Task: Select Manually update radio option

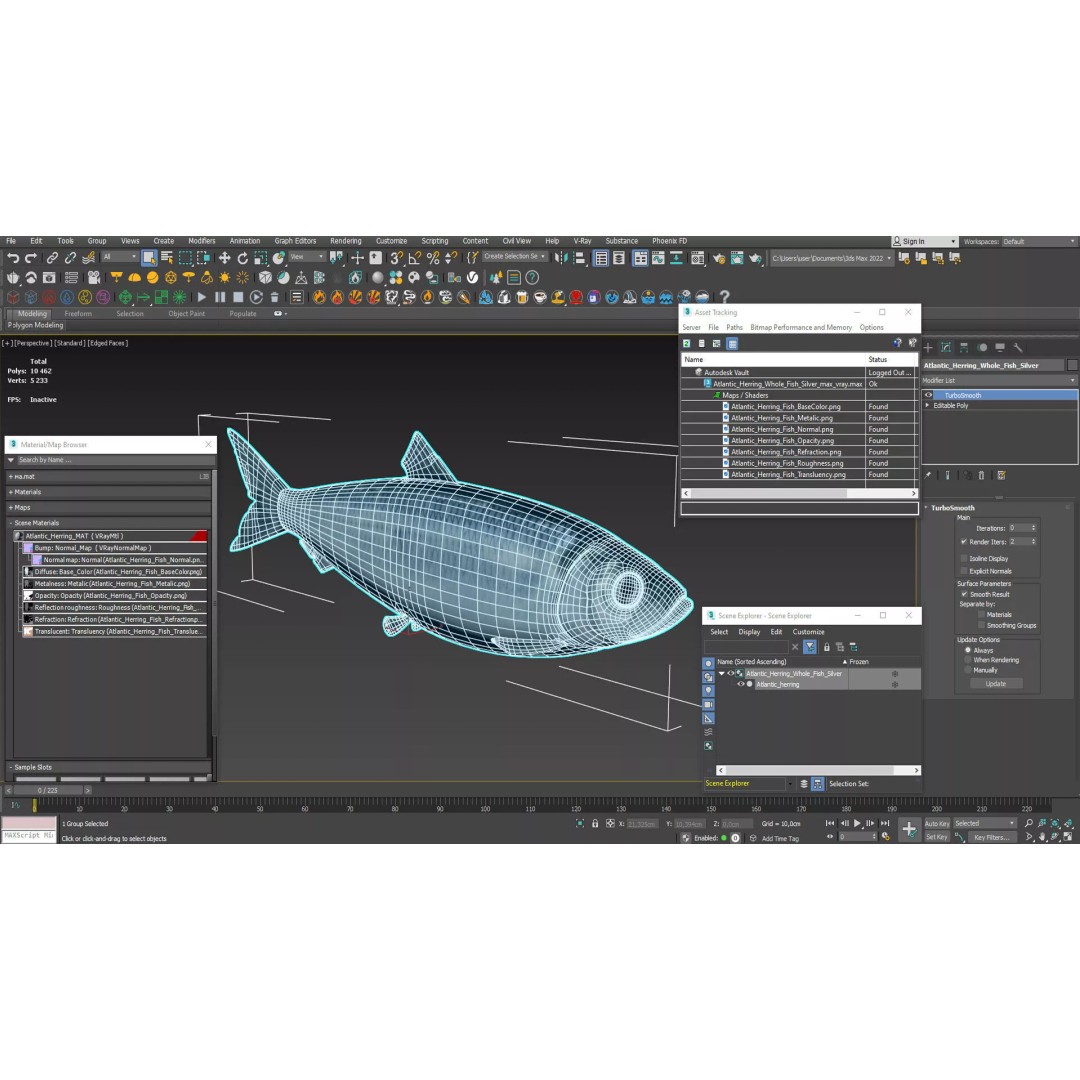Action: click(x=968, y=670)
